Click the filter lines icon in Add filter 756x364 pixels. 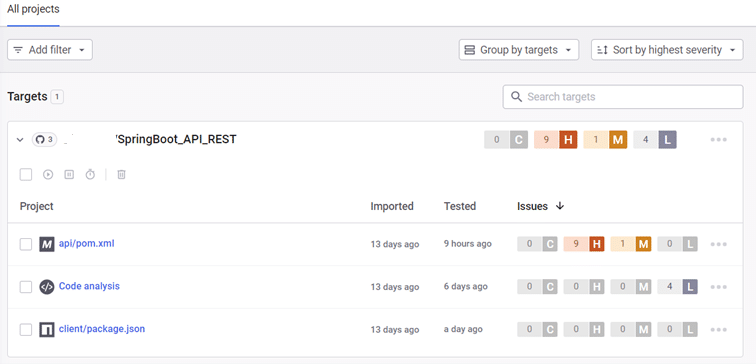pos(18,50)
